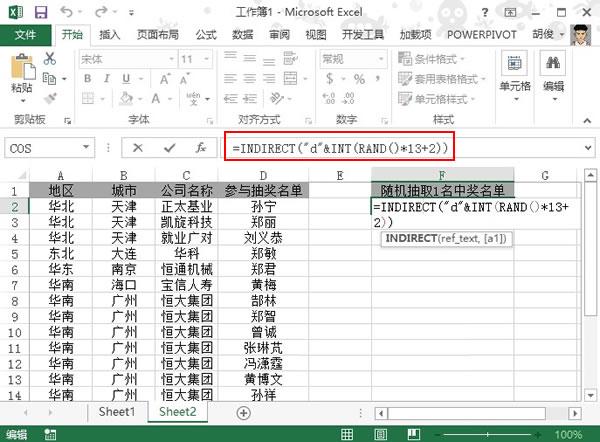The image size is (600, 442).
Task: Collapse the ribbon with the arrow
Action: pyautogui.click(x=587, y=121)
